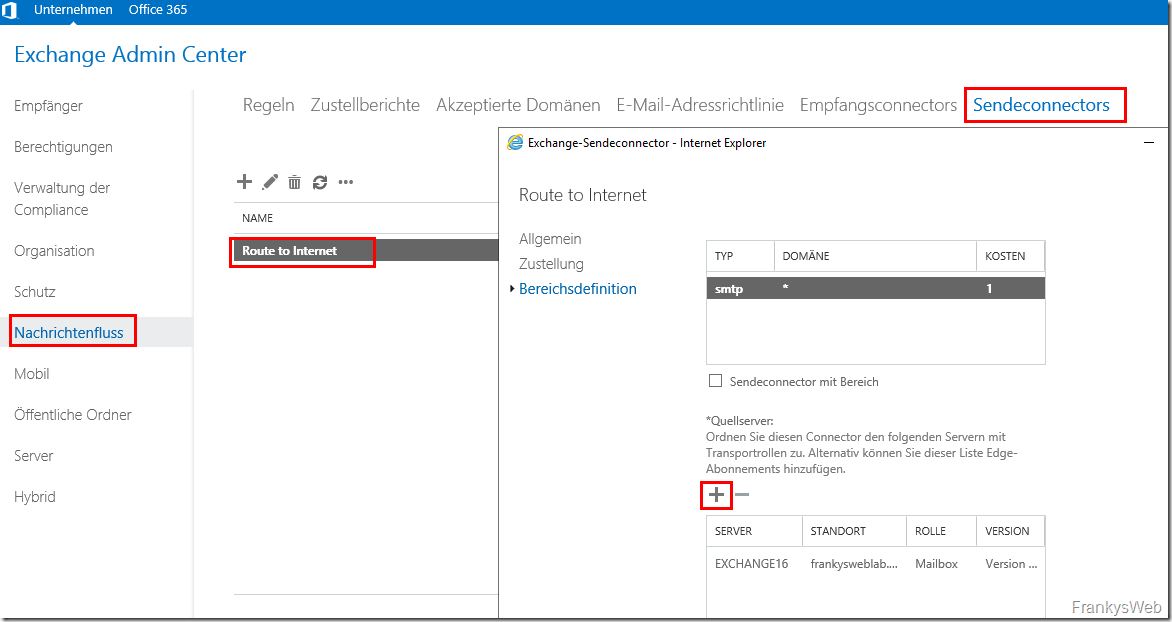Click the Windows logo icon in top bar
This screenshot has width=1172, height=622.
click(11, 10)
